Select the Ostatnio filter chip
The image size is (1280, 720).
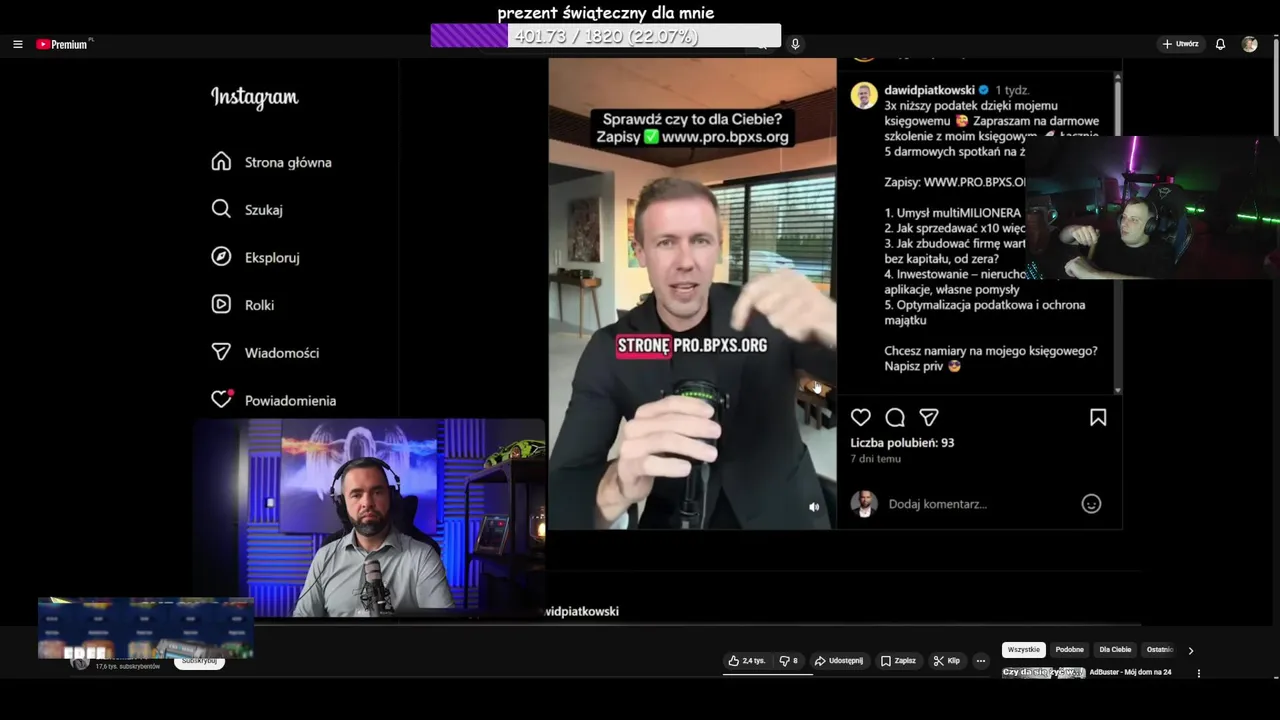coord(1160,650)
